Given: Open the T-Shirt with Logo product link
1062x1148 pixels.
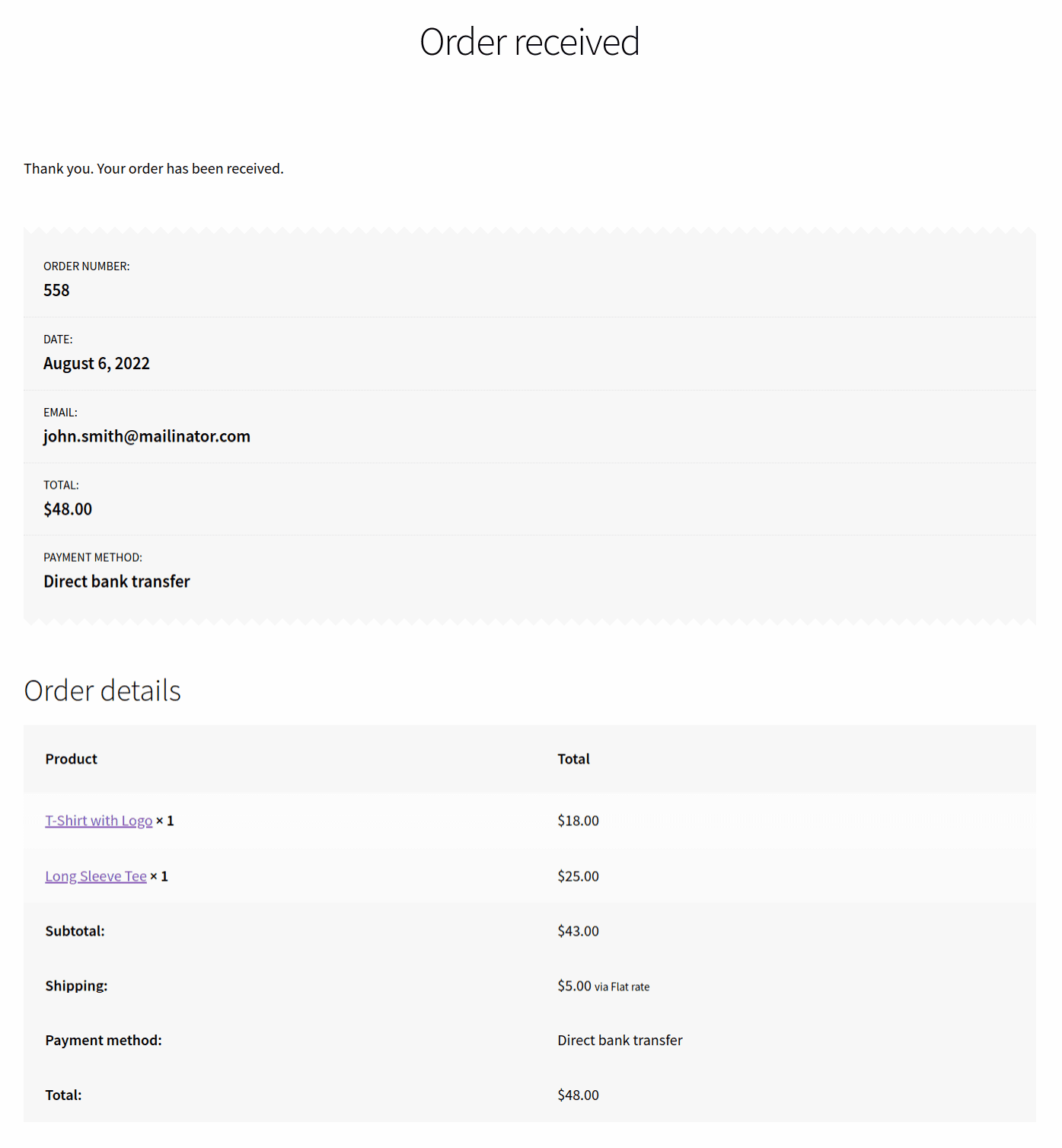Looking at the screenshot, I should click(x=99, y=821).
